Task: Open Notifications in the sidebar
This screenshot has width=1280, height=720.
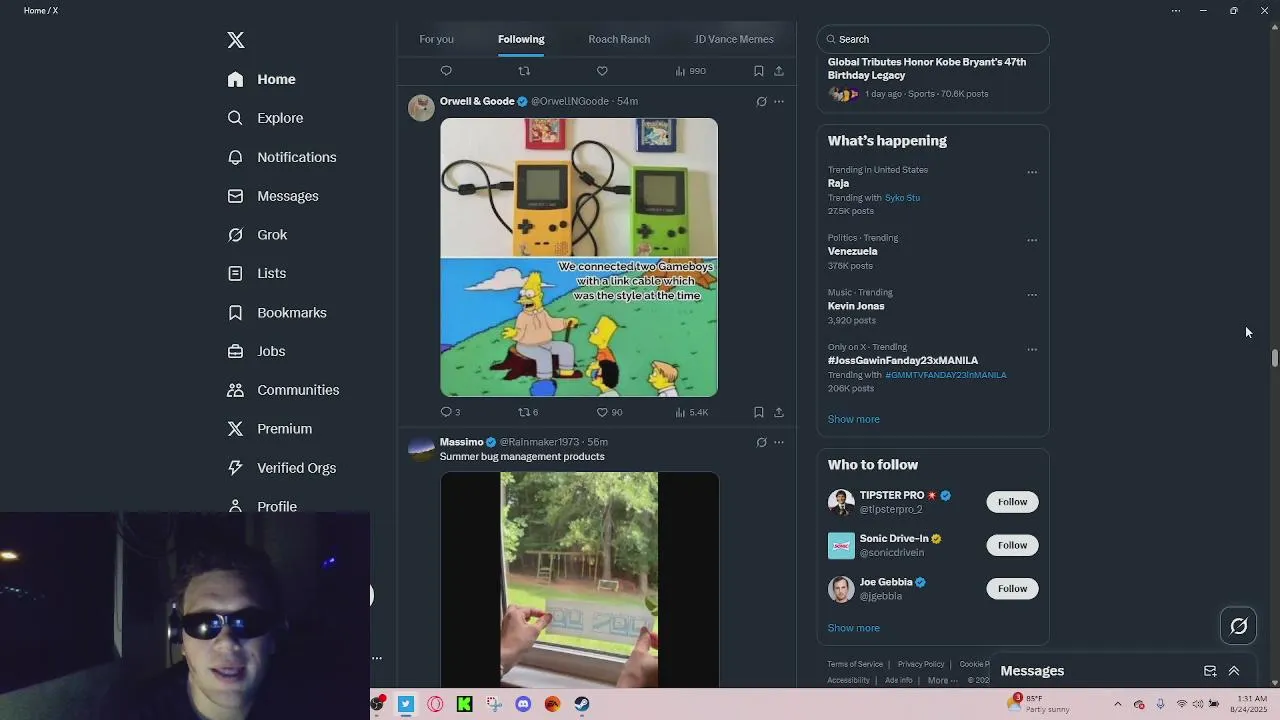Action: coord(281,157)
